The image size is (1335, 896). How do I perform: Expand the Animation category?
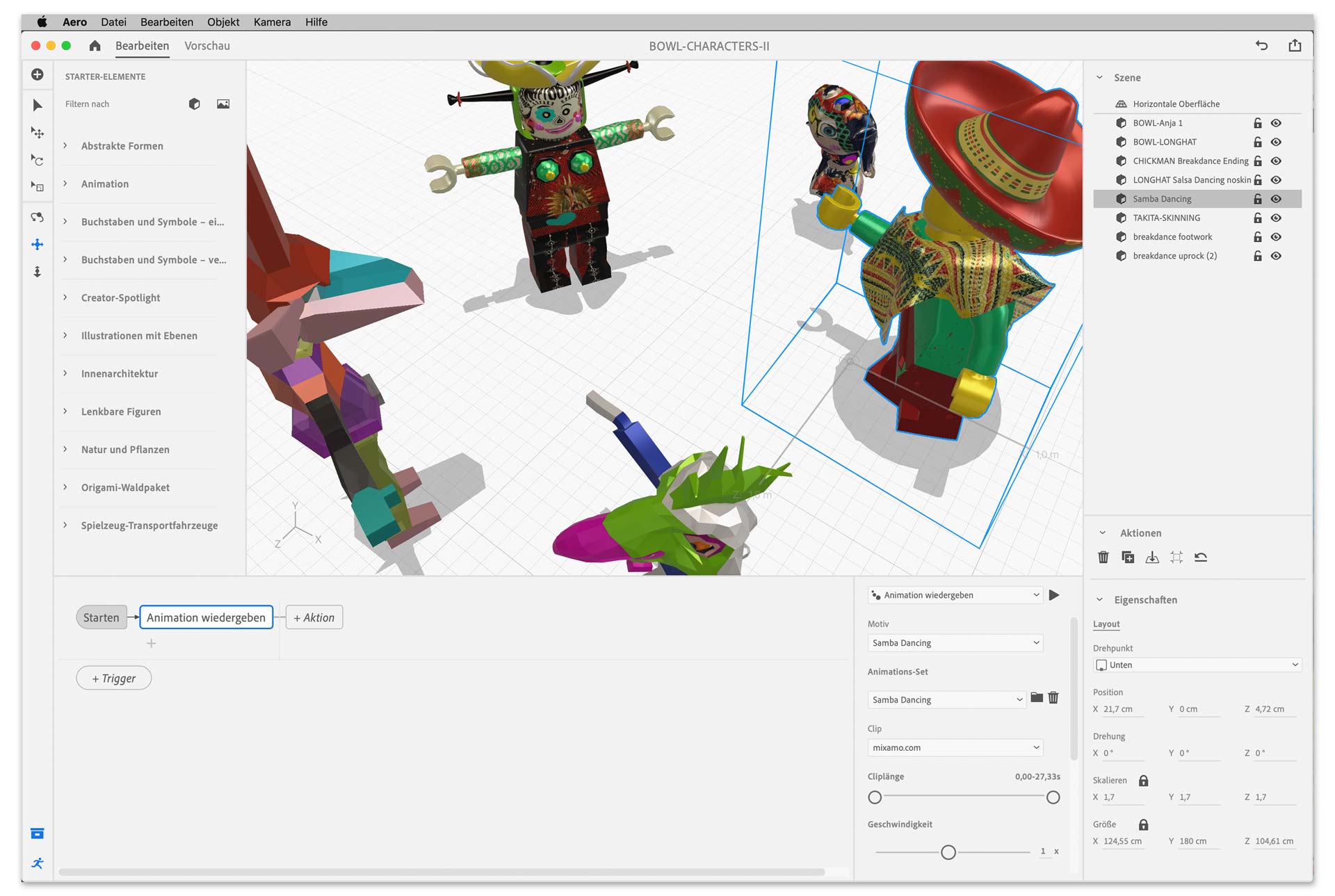pyautogui.click(x=65, y=184)
